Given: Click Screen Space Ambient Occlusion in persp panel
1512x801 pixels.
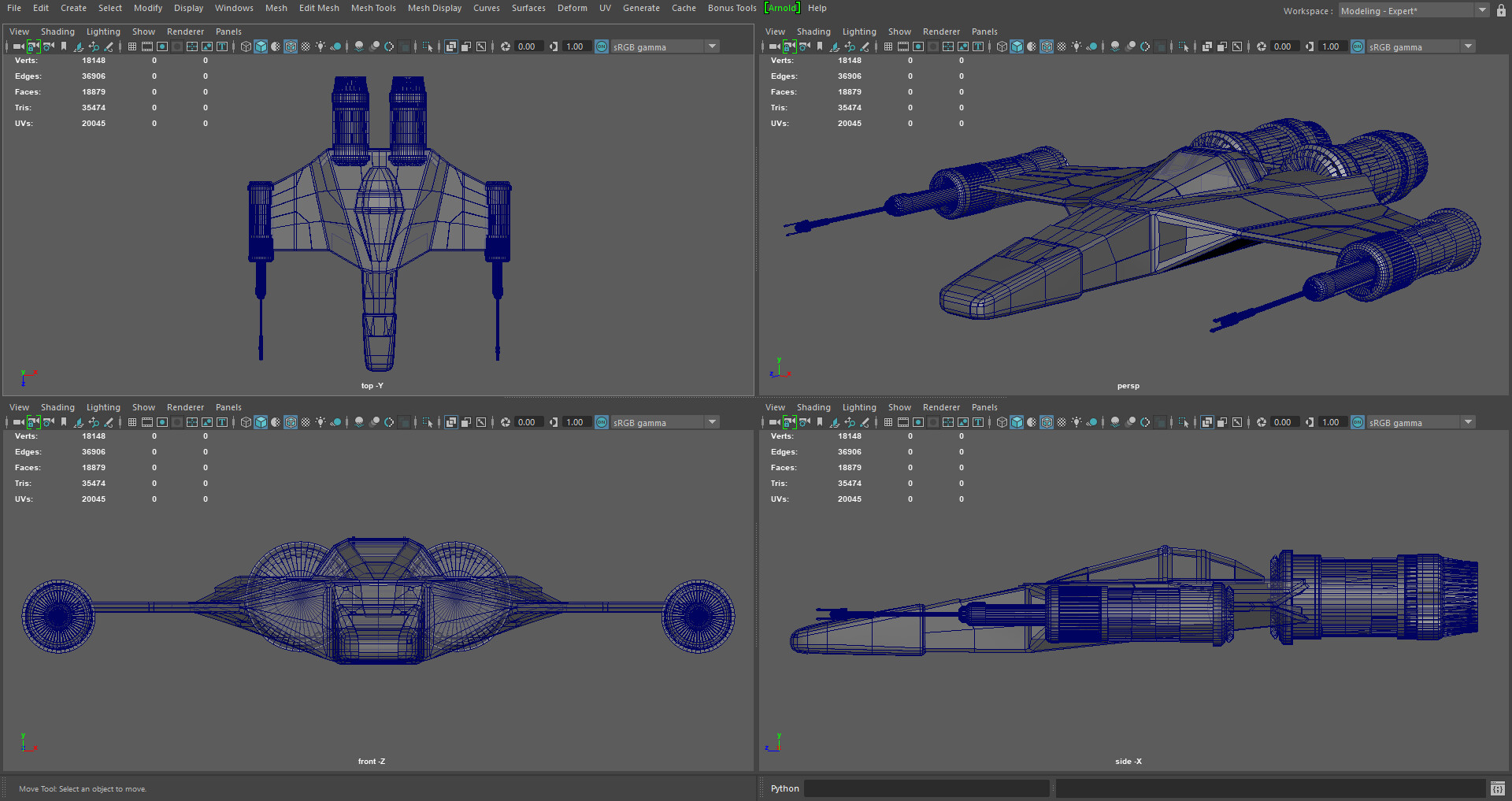Looking at the screenshot, I should point(1115,46).
